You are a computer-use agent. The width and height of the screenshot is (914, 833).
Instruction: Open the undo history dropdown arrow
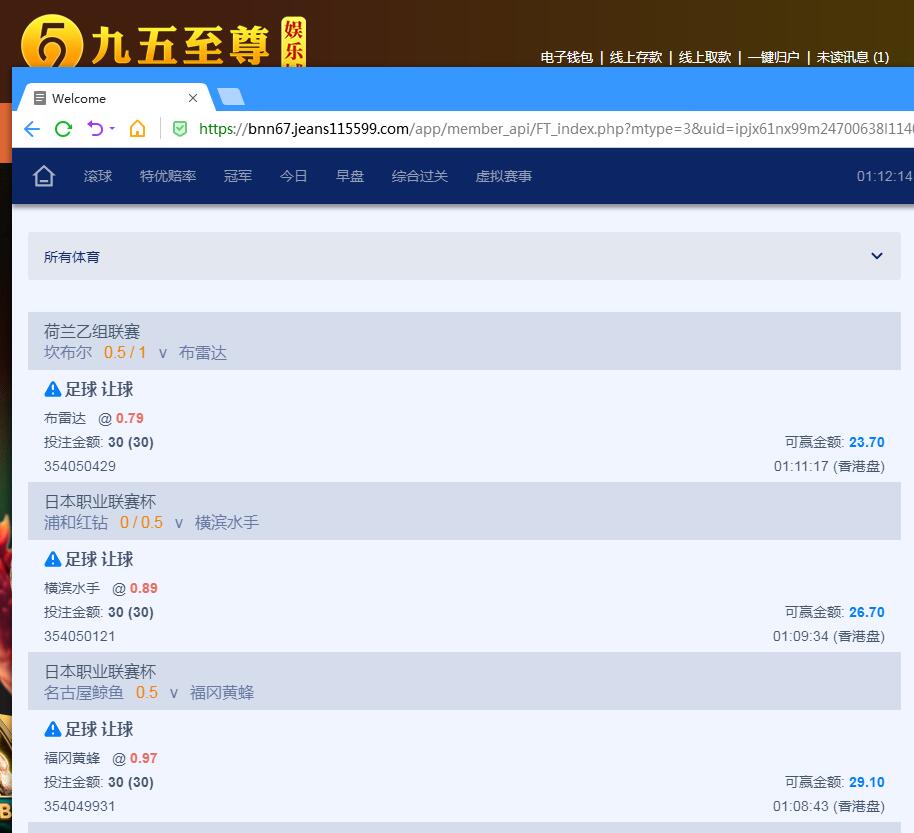[112, 129]
